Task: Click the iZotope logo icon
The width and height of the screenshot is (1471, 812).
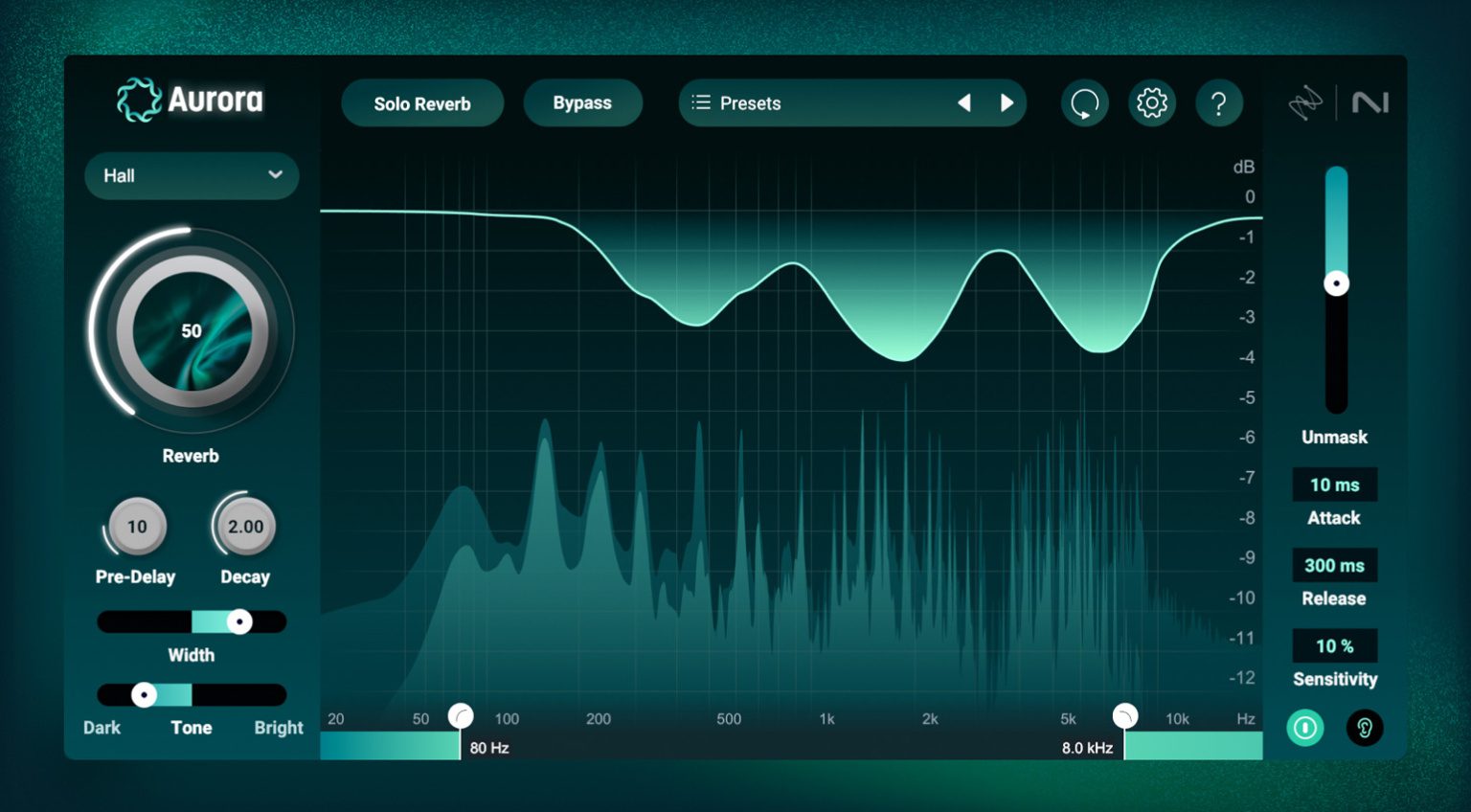Action: point(1304,102)
